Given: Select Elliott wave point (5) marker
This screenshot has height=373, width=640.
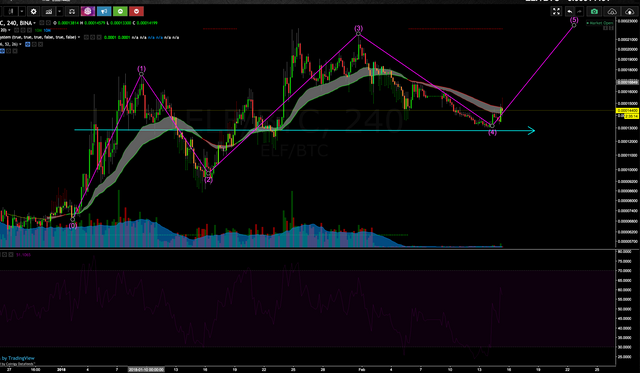Looking at the screenshot, I should pos(574,25).
